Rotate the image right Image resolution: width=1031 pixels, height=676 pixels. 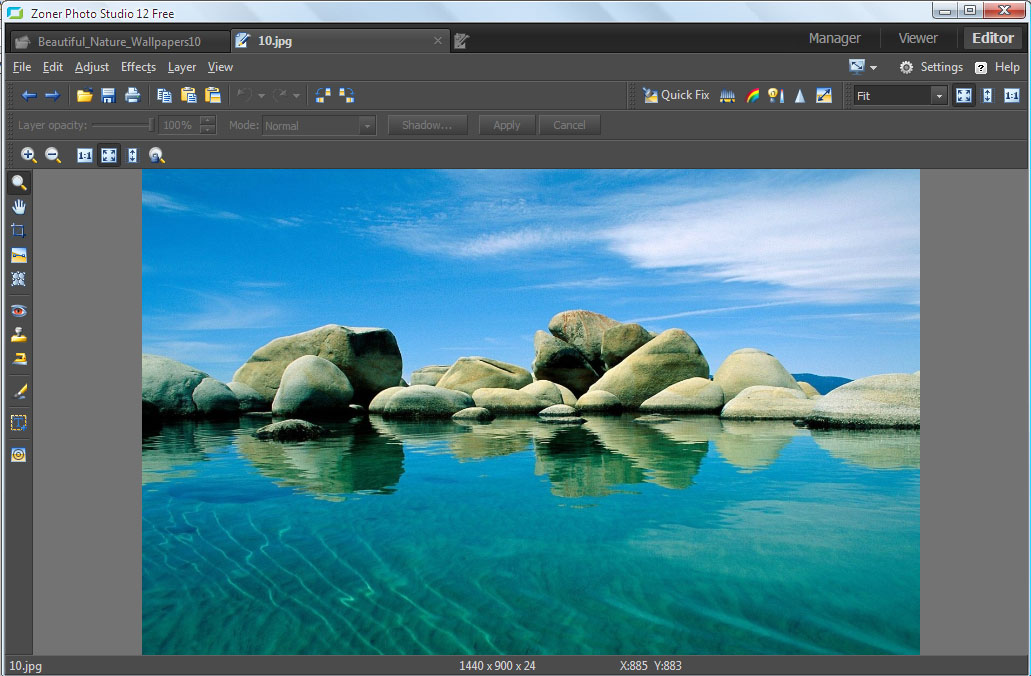[347, 95]
